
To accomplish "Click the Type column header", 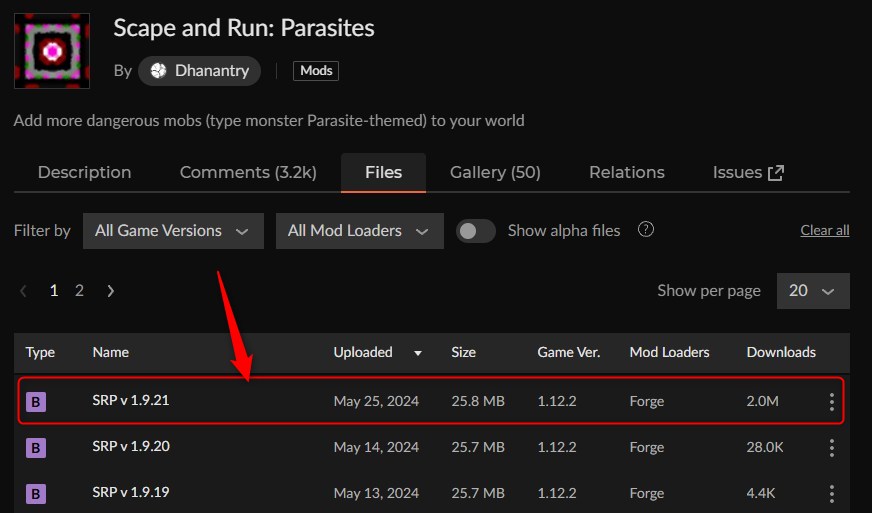I will [40, 352].
